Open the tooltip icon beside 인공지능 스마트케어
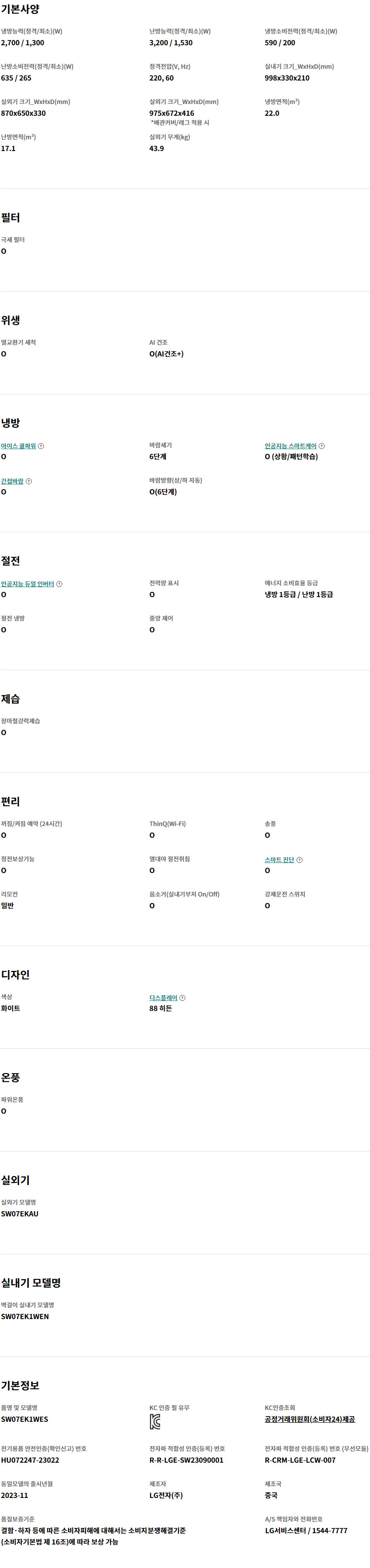 pos(322,446)
